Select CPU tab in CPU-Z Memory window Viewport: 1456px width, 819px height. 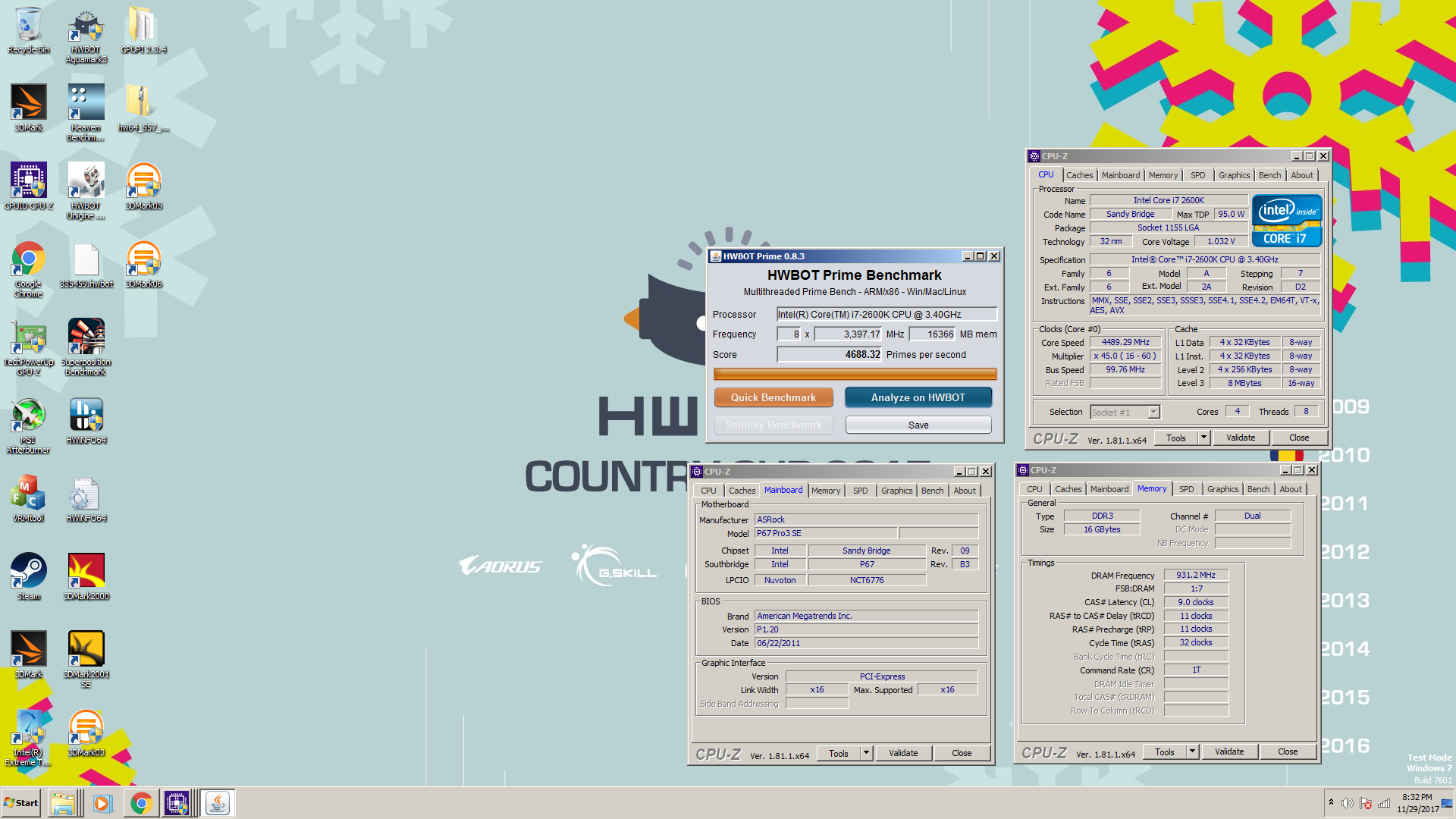coord(1034,489)
